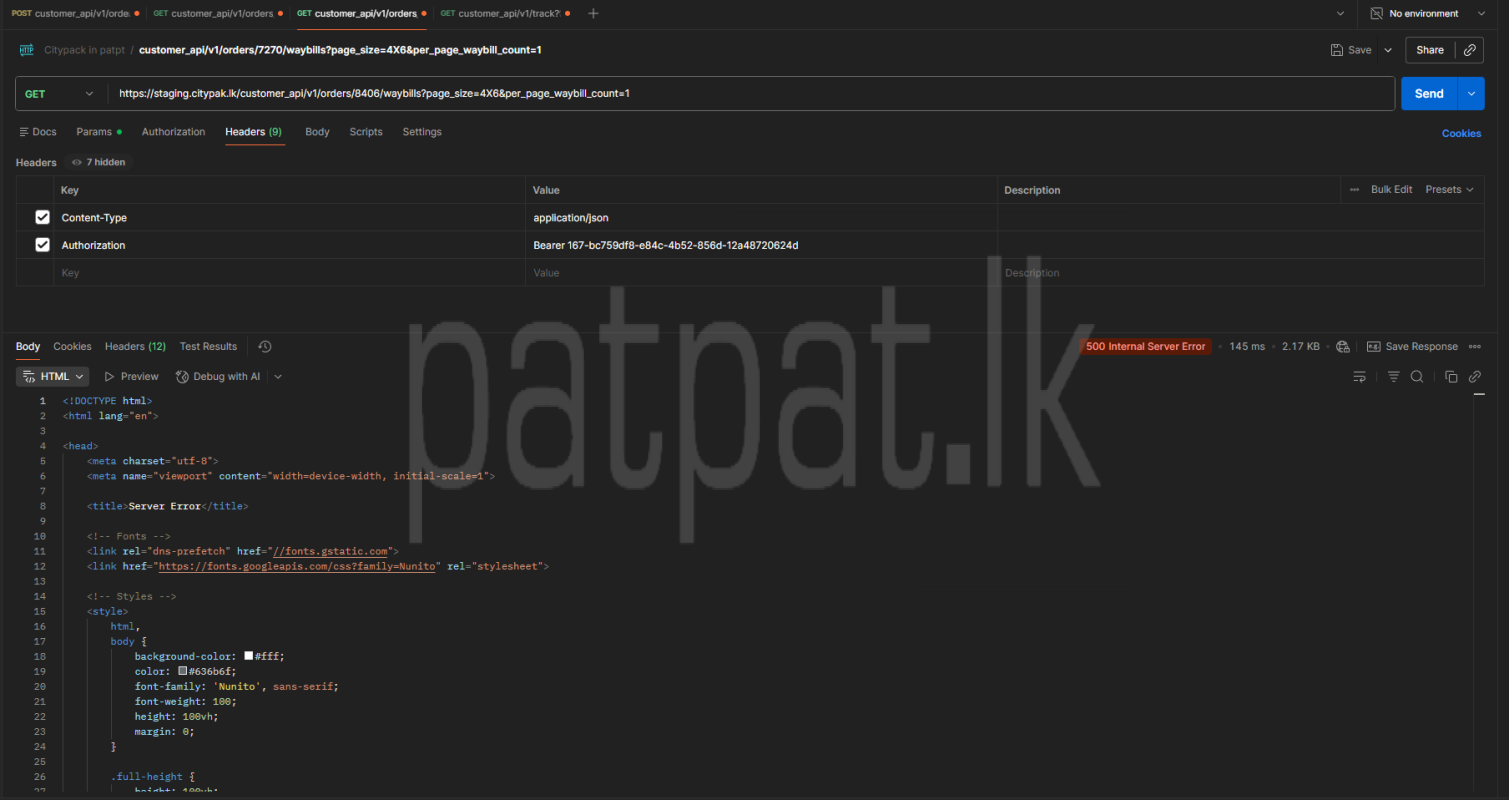Show the 7 hidden headers

[x=98, y=162]
